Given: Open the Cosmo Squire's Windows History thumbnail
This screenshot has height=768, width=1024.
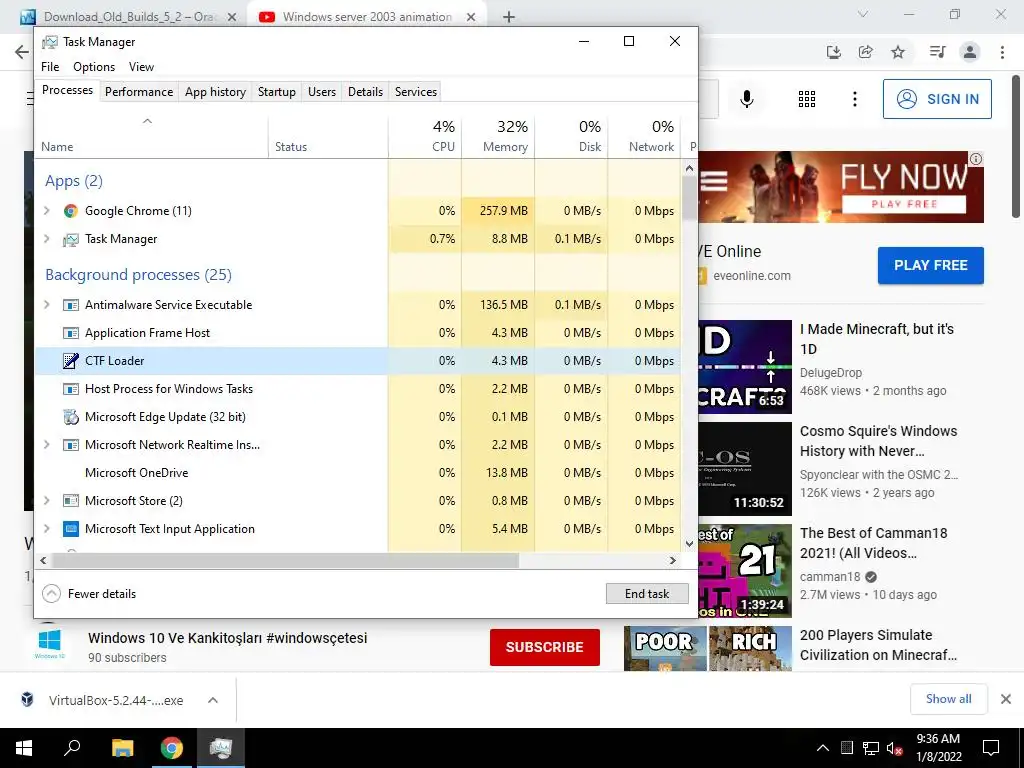Looking at the screenshot, I should 745,469.
